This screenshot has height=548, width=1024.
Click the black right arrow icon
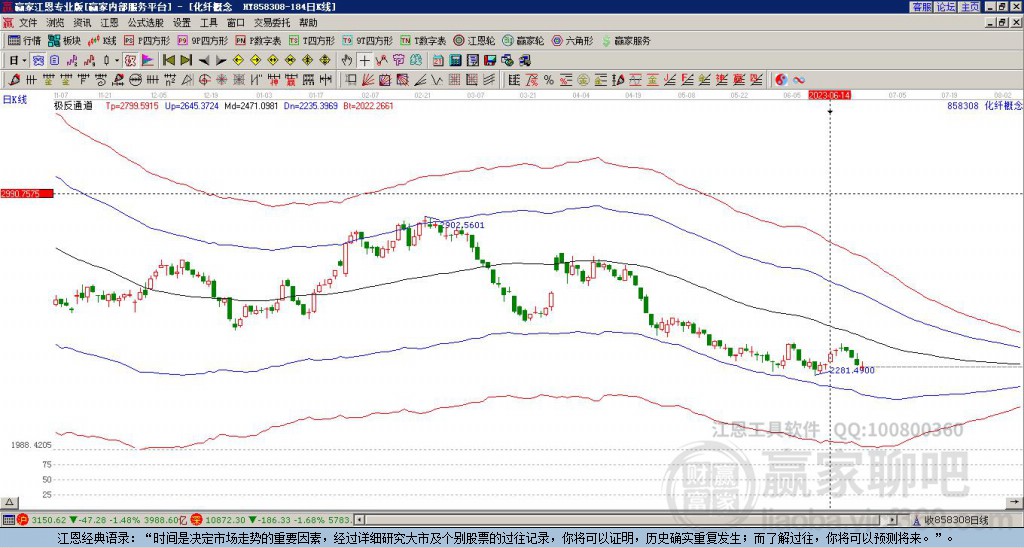(x=221, y=61)
